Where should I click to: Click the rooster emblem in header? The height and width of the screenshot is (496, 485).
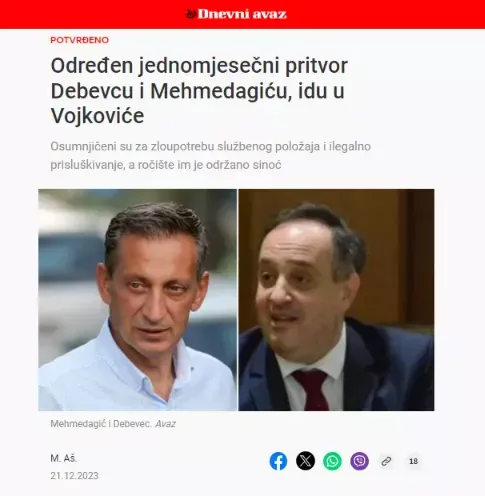(x=191, y=14)
